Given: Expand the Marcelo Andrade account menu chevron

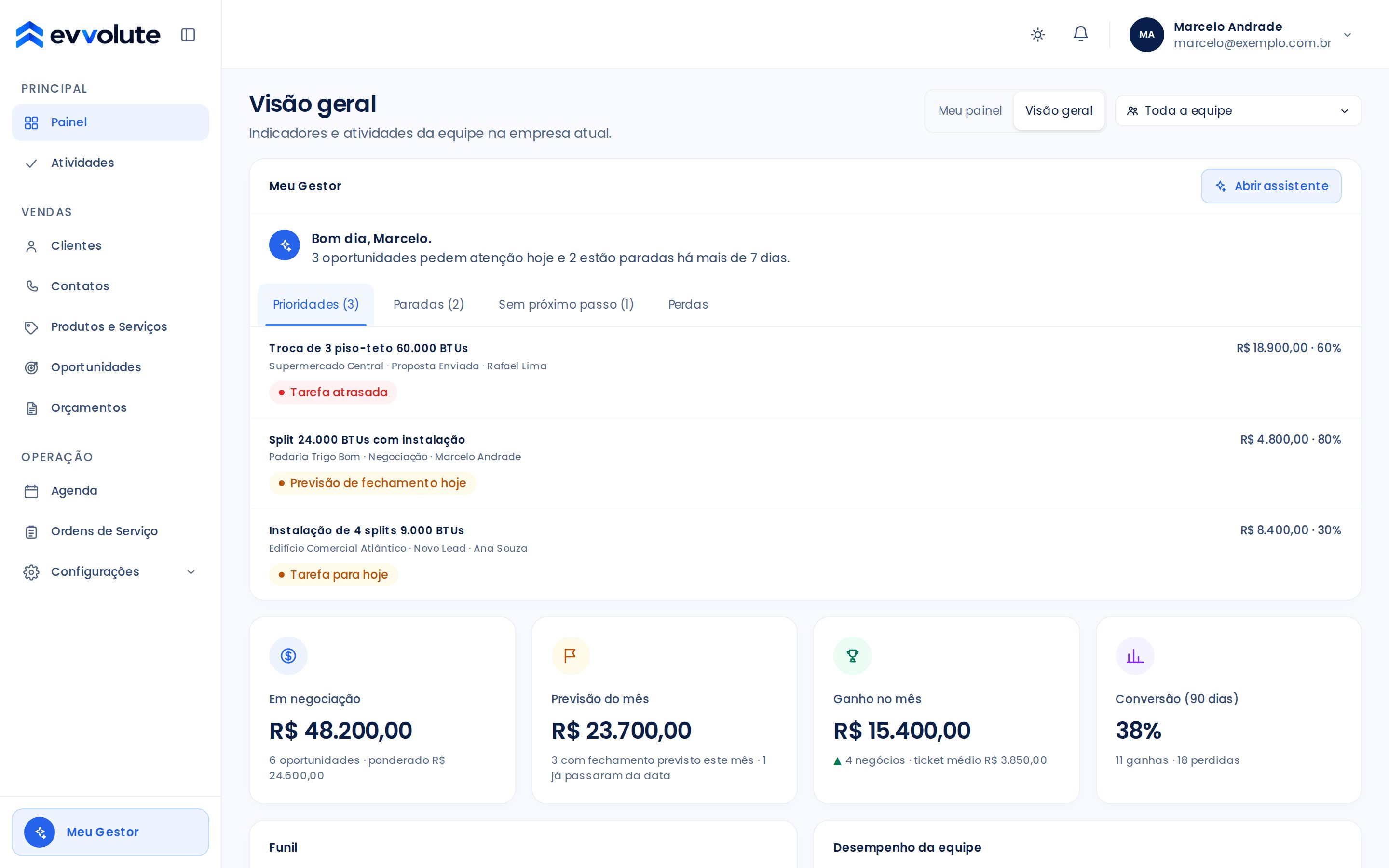Looking at the screenshot, I should pos(1348,34).
